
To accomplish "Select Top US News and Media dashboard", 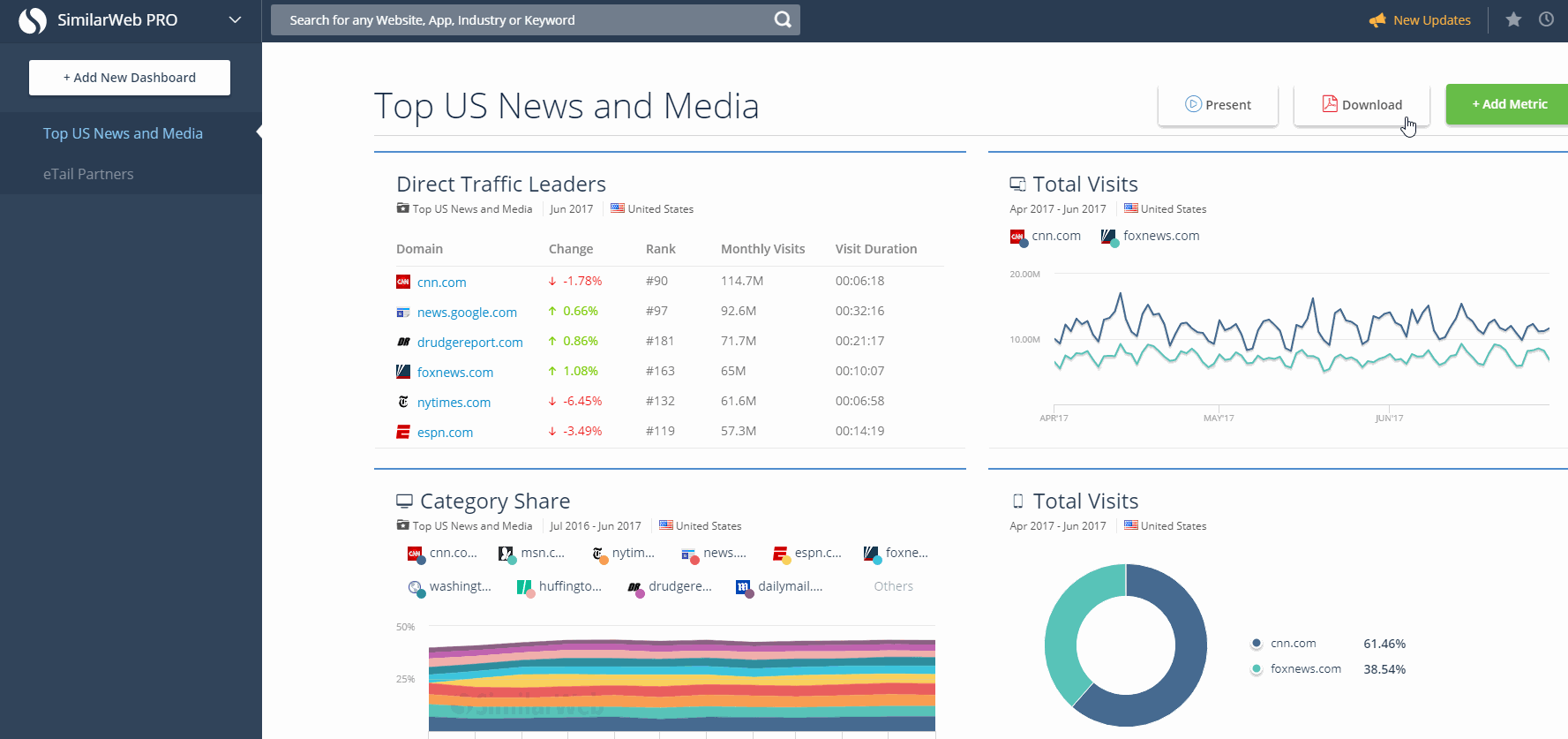I will point(123,133).
